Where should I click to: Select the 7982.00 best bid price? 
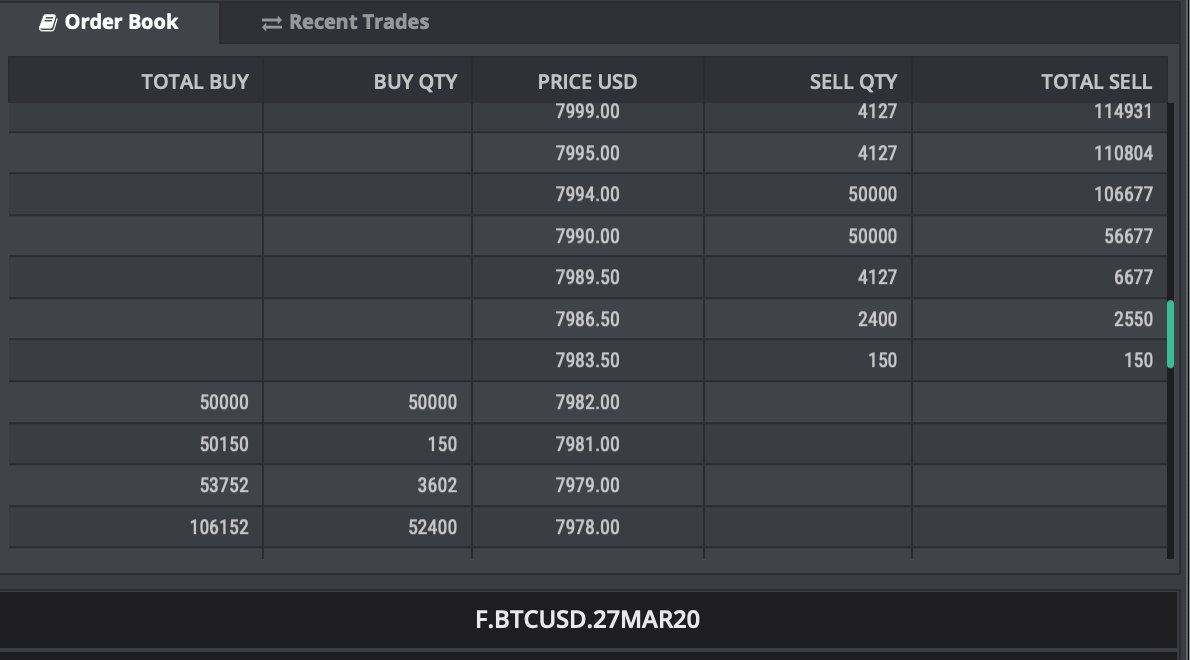click(587, 402)
